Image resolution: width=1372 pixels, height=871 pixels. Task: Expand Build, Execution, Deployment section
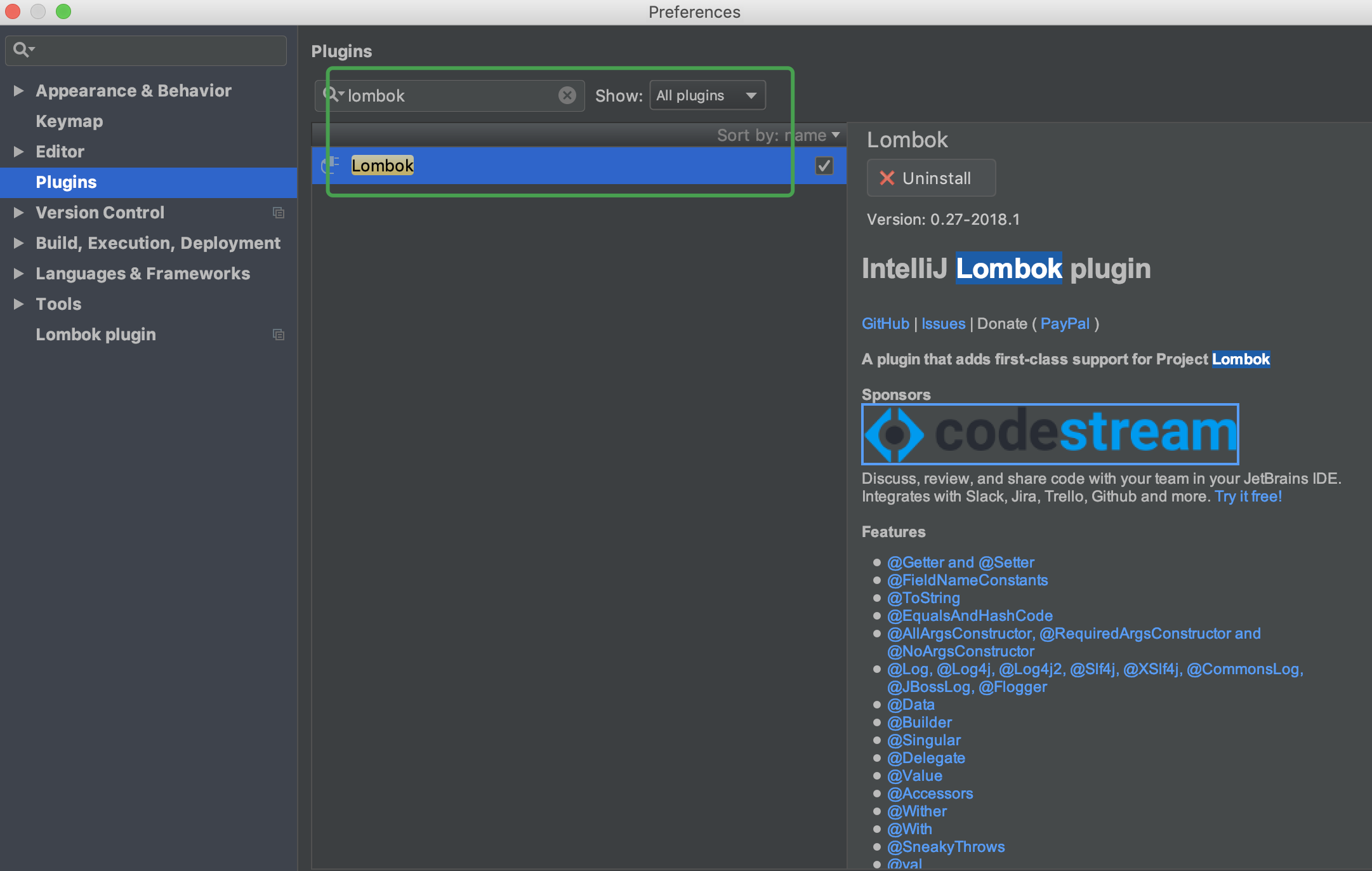pyautogui.click(x=18, y=243)
